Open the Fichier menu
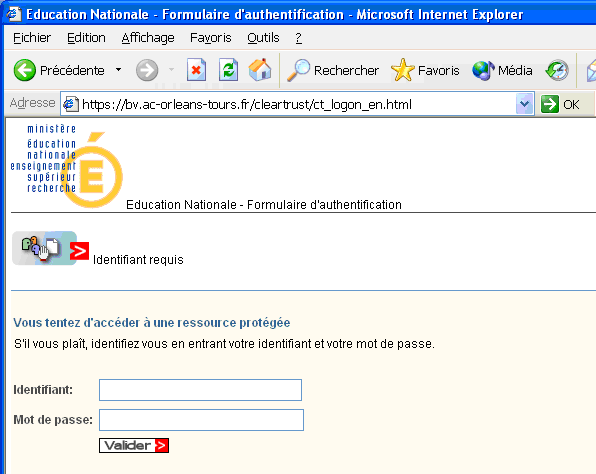596x474 pixels. [x=32, y=38]
